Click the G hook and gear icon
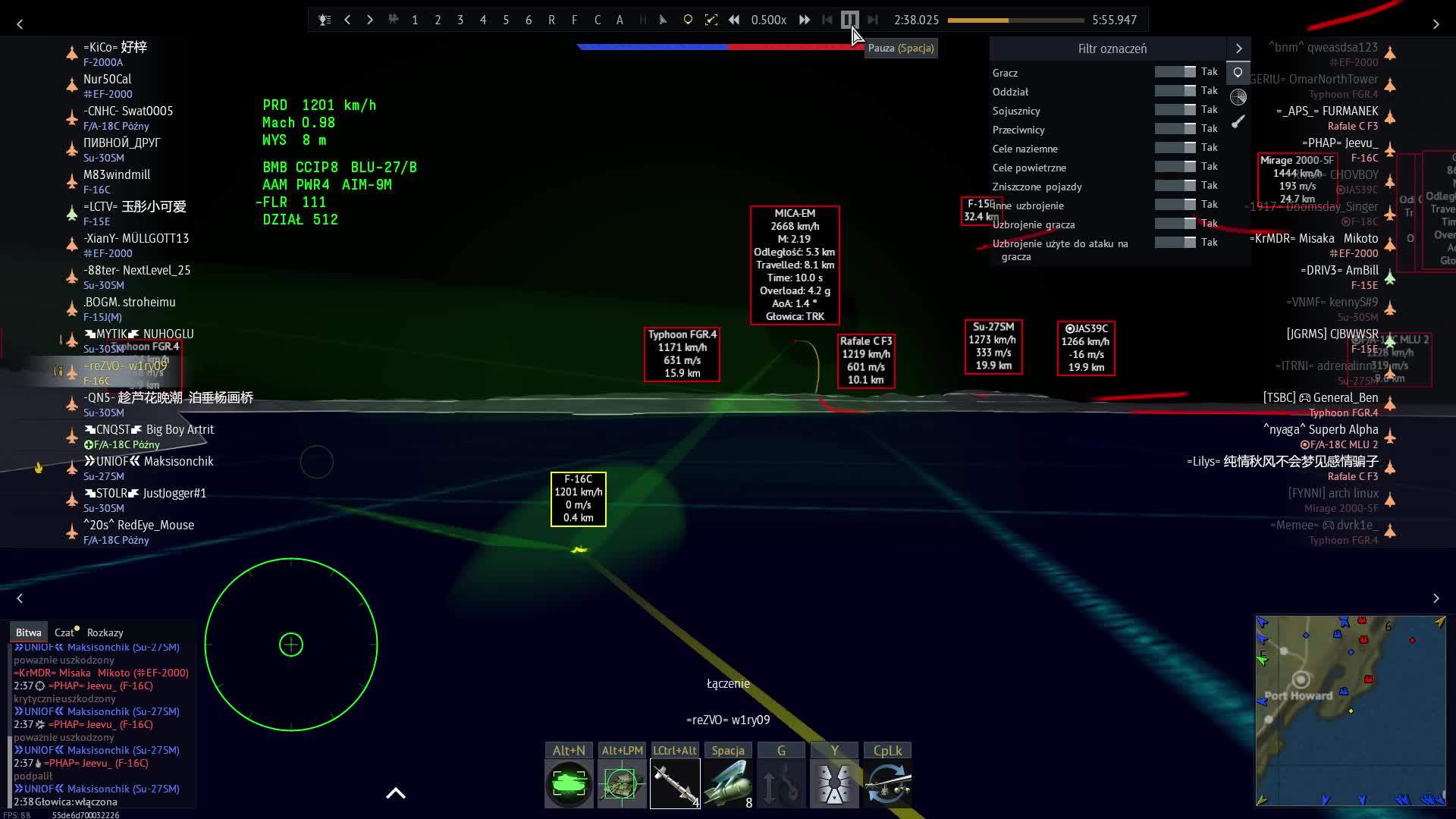The width and height of the screenshot is (1456, 819). [781, 784]
